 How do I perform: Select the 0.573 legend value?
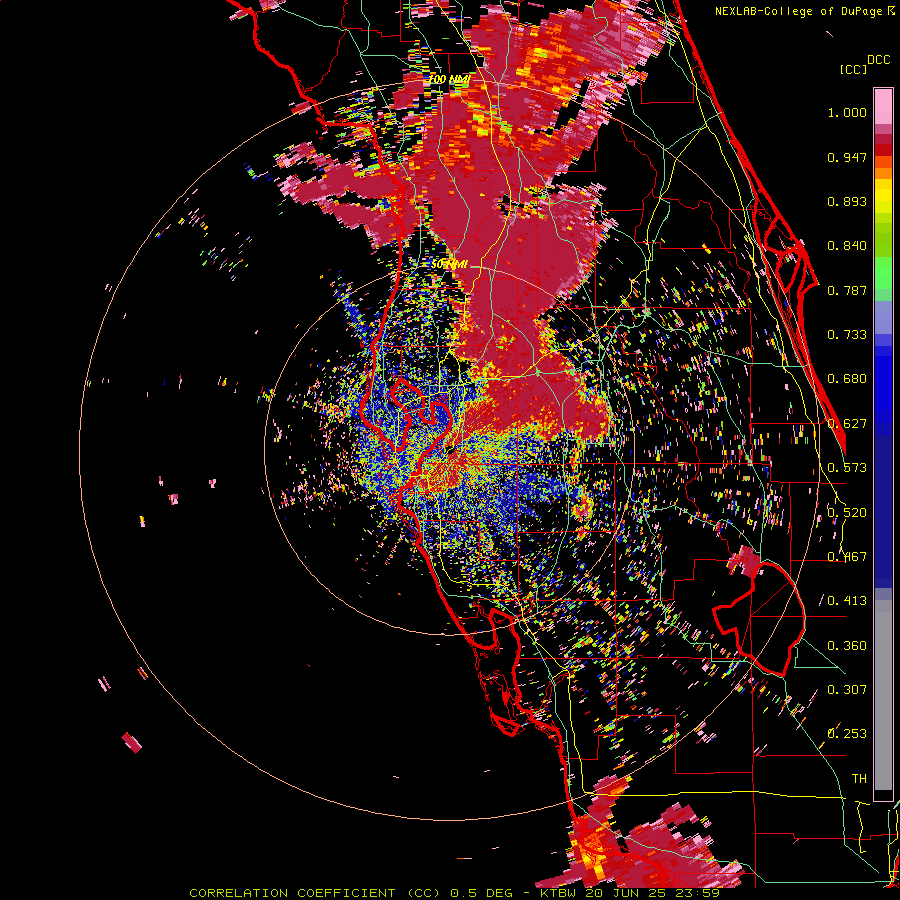tap(847, 468)
